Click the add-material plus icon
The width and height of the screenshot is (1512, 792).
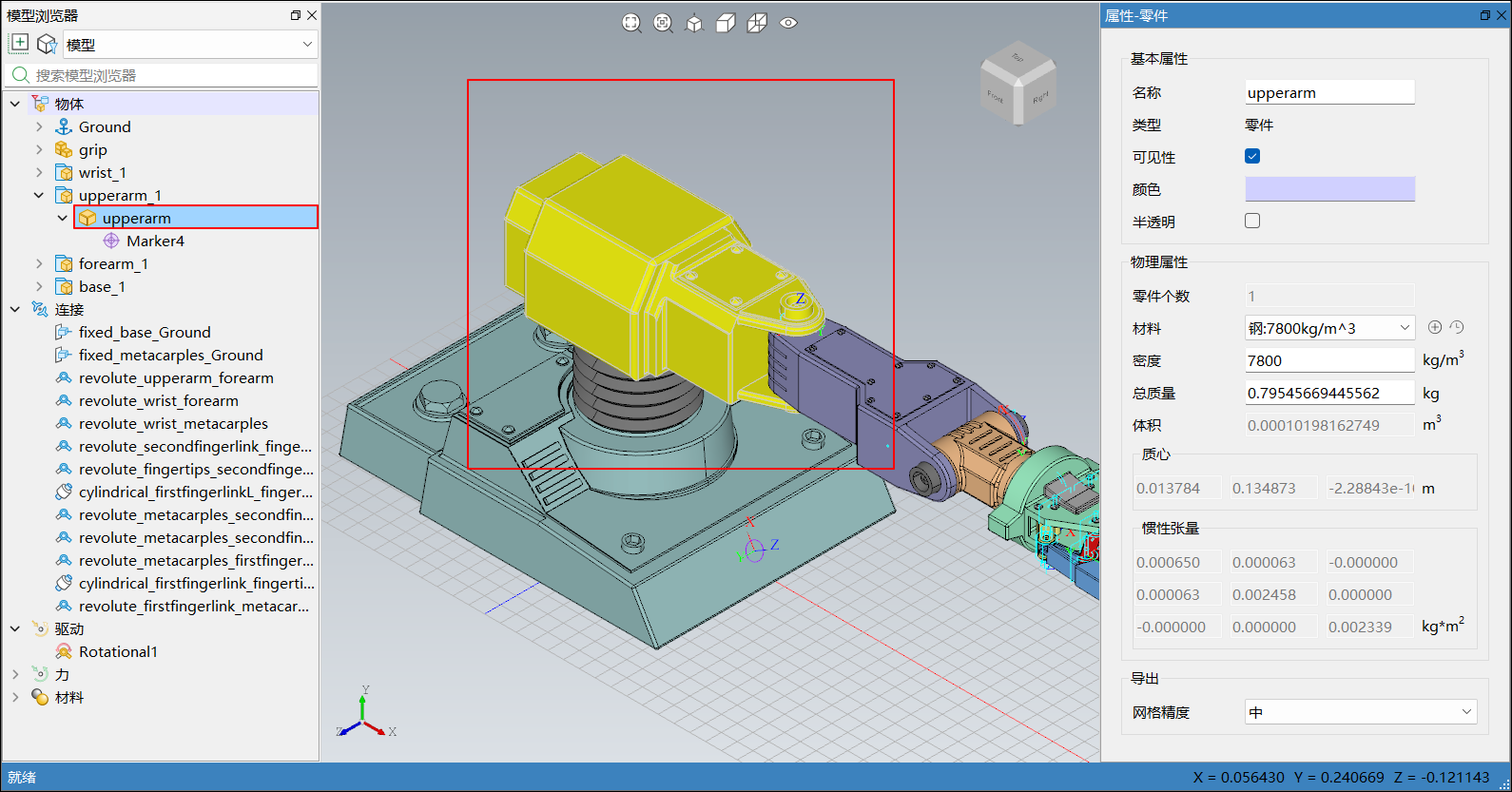point(1435,327)
